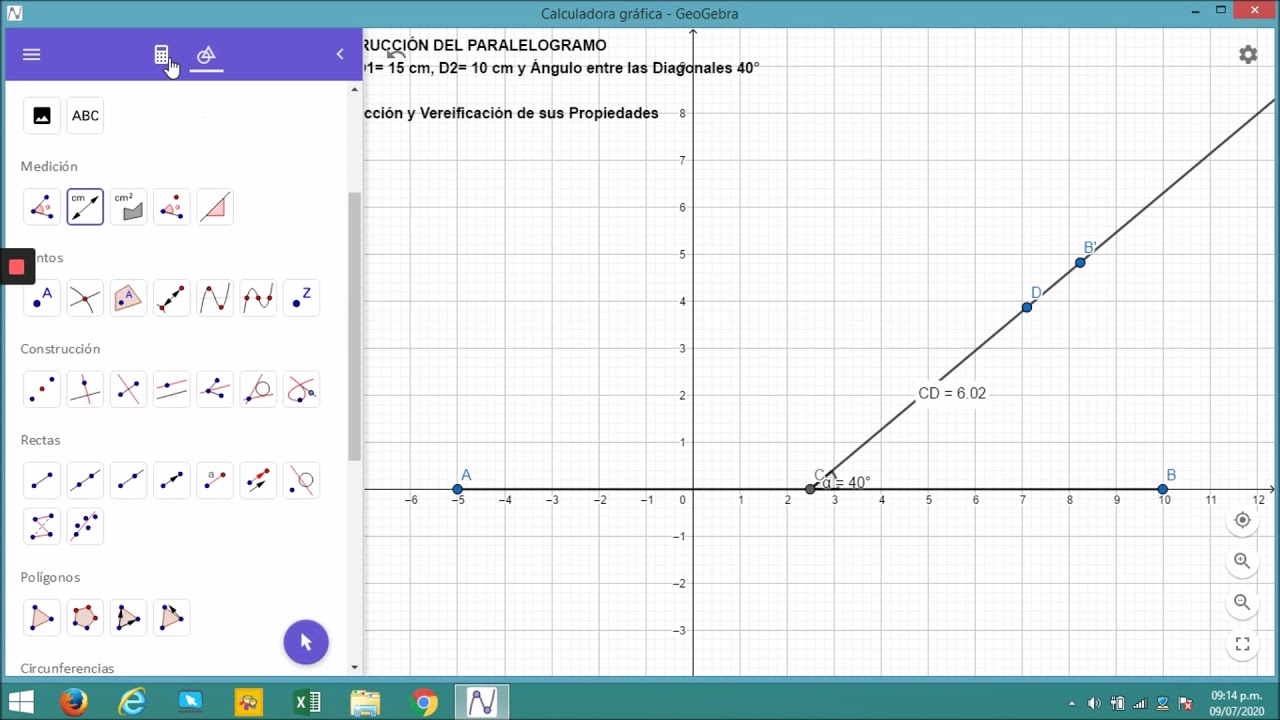Open the GeoGebra hamburger menu
The width and height of the screenshot is (1280, 720).
click(32, 54)
